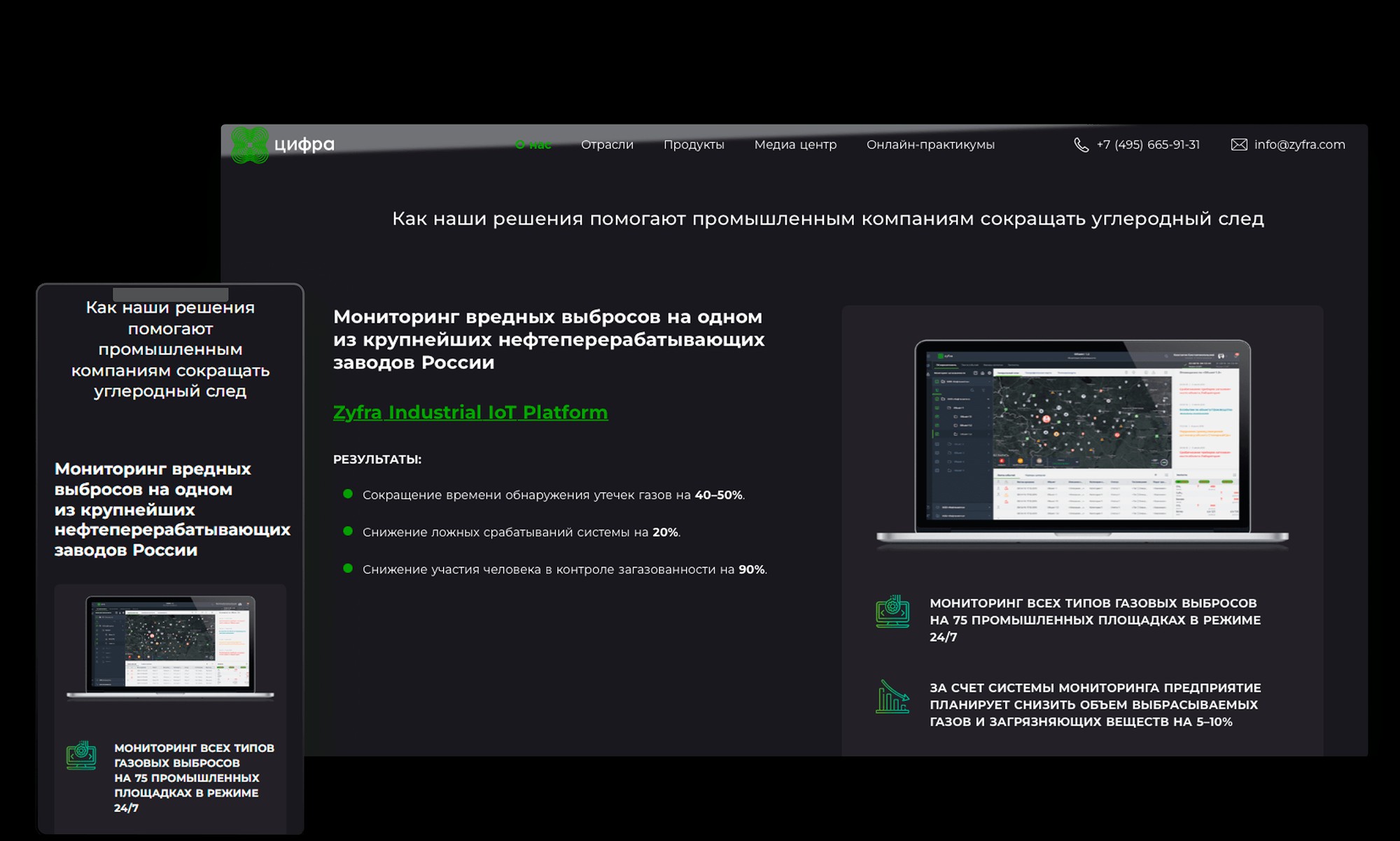Select the mobile preview headline Как наши решения

(x=170, y=349)
